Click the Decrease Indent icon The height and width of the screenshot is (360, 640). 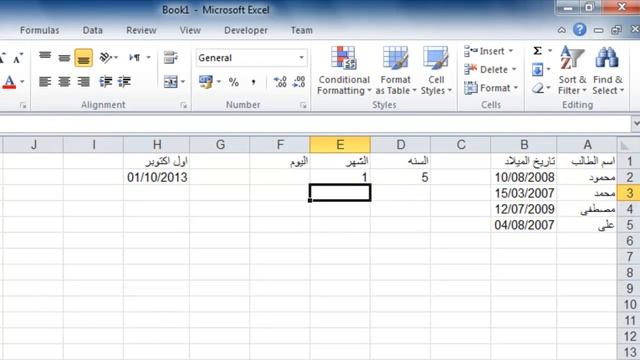pyautogui.click(x=106, y=82)
